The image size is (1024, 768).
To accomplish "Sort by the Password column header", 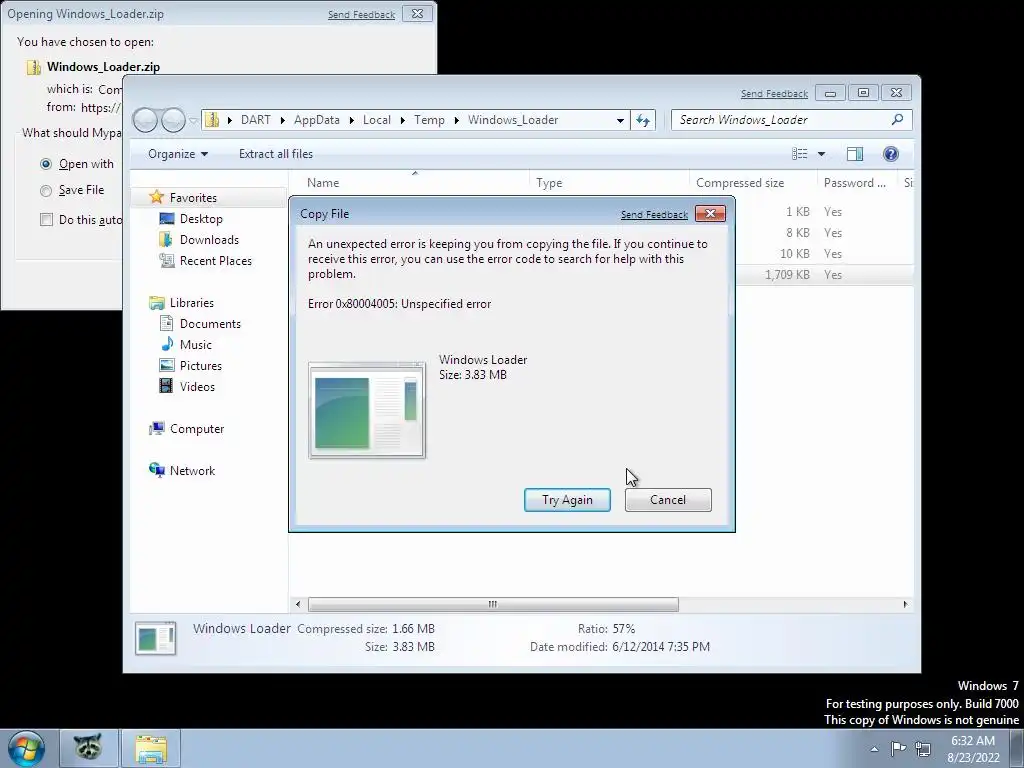I will [857, 183].
